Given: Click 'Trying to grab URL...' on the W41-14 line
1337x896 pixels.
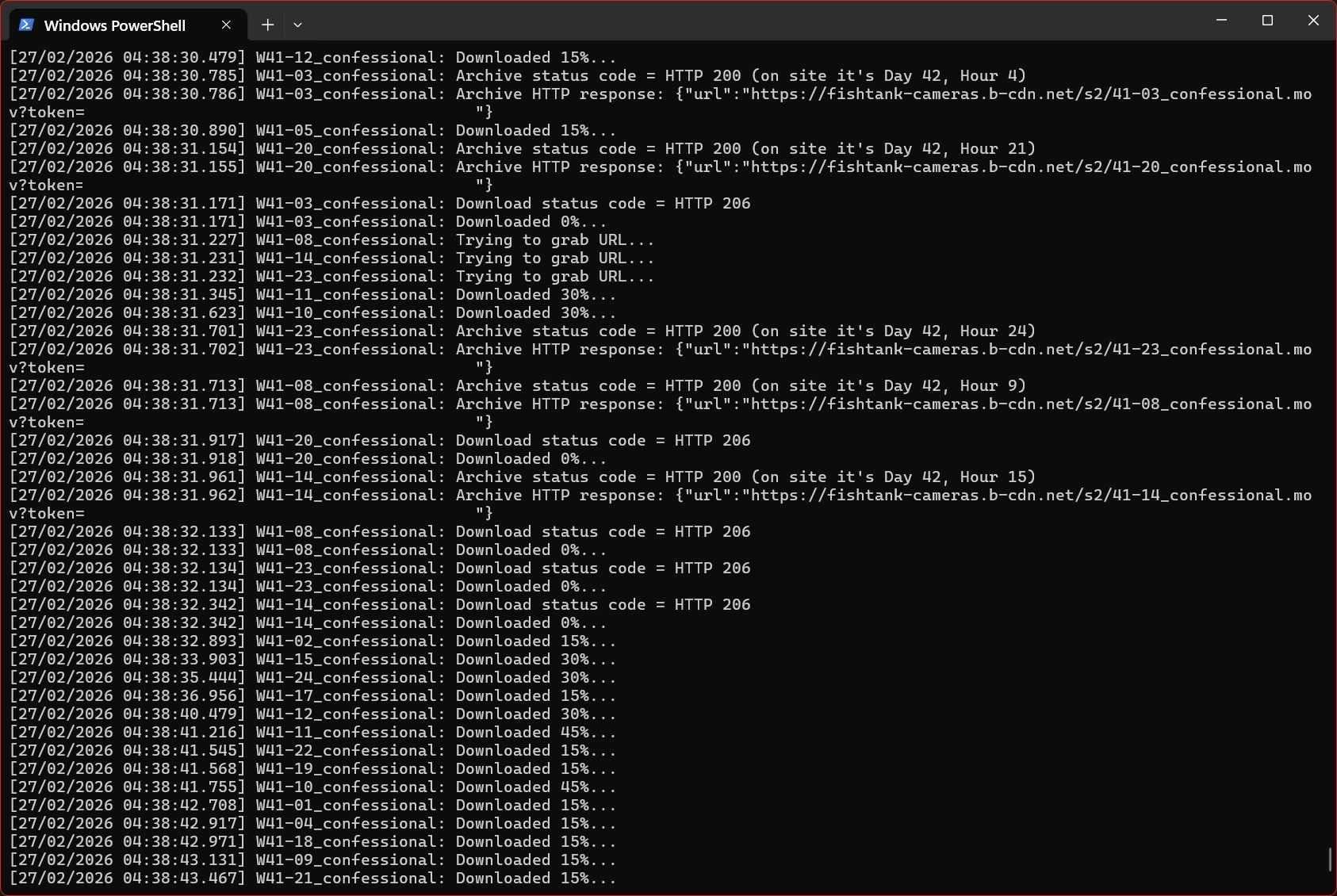Looking at the screenshot, I should [x=555, y=258].
